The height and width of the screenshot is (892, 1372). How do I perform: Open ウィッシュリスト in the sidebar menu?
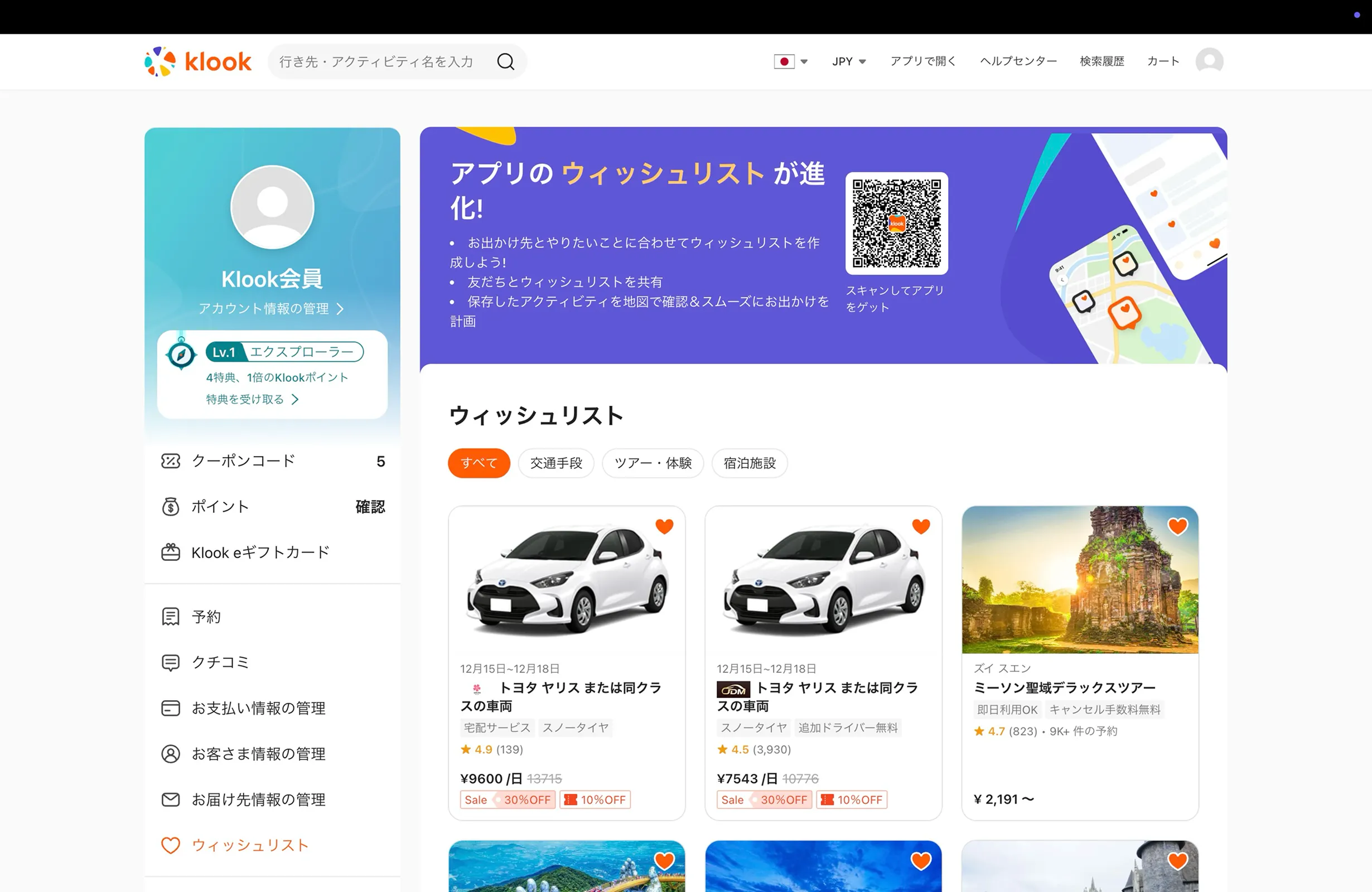pyautogui.click(x=272, y=845)
